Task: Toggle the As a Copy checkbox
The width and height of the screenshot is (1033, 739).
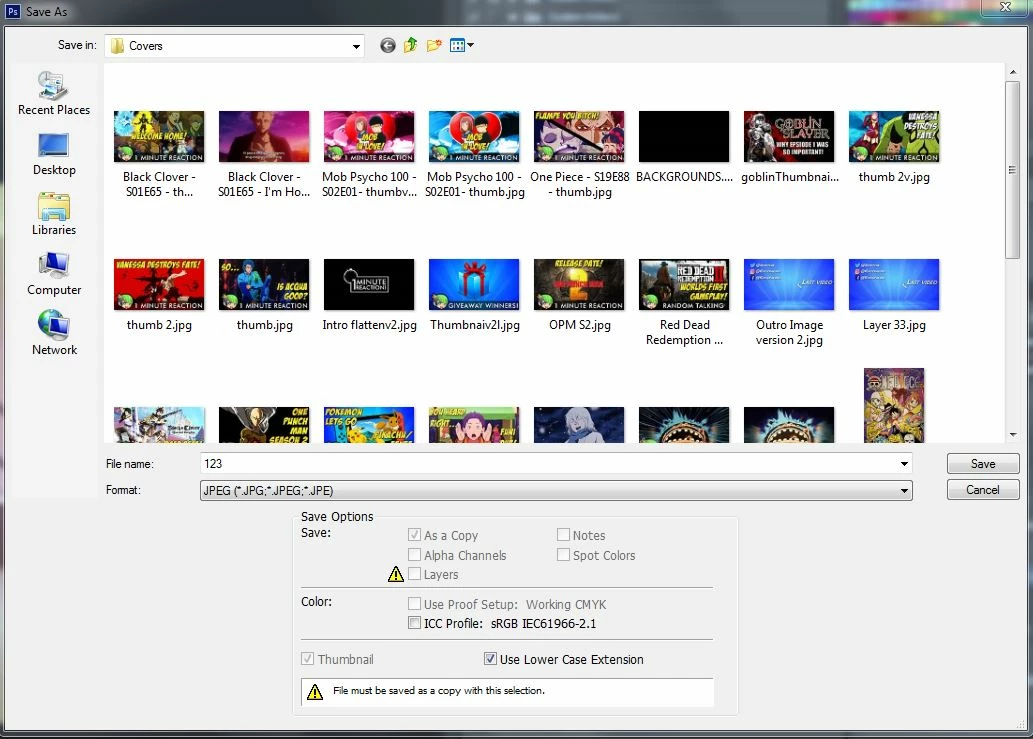Action: tap(414, 535)
